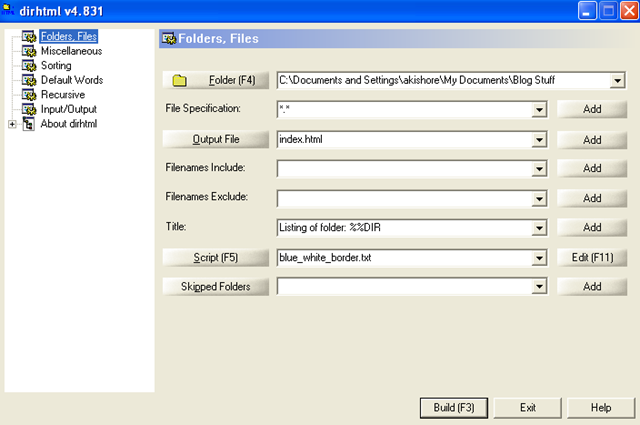This screenshot has width=640, height=425.
Task: Click the Input/Output settings icon
Action: point(29,109)
